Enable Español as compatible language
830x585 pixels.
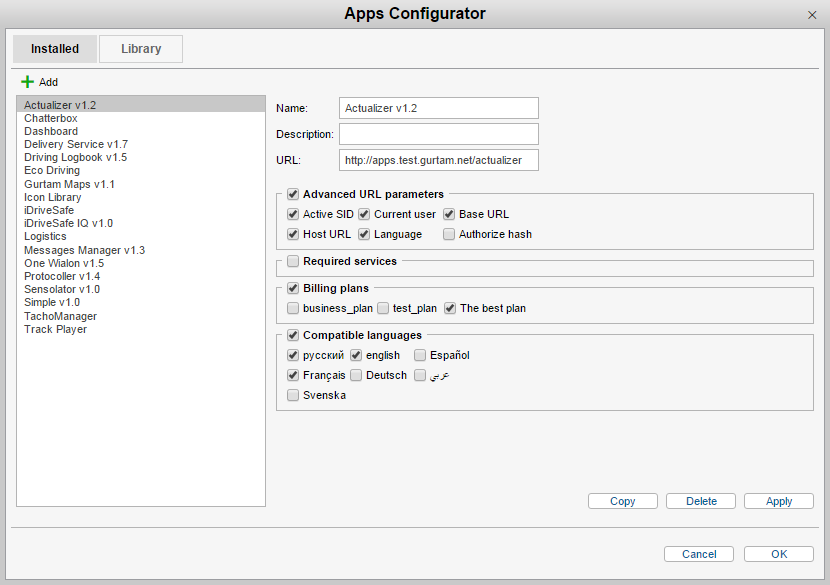pyautogui.click(x=420, y=355)
